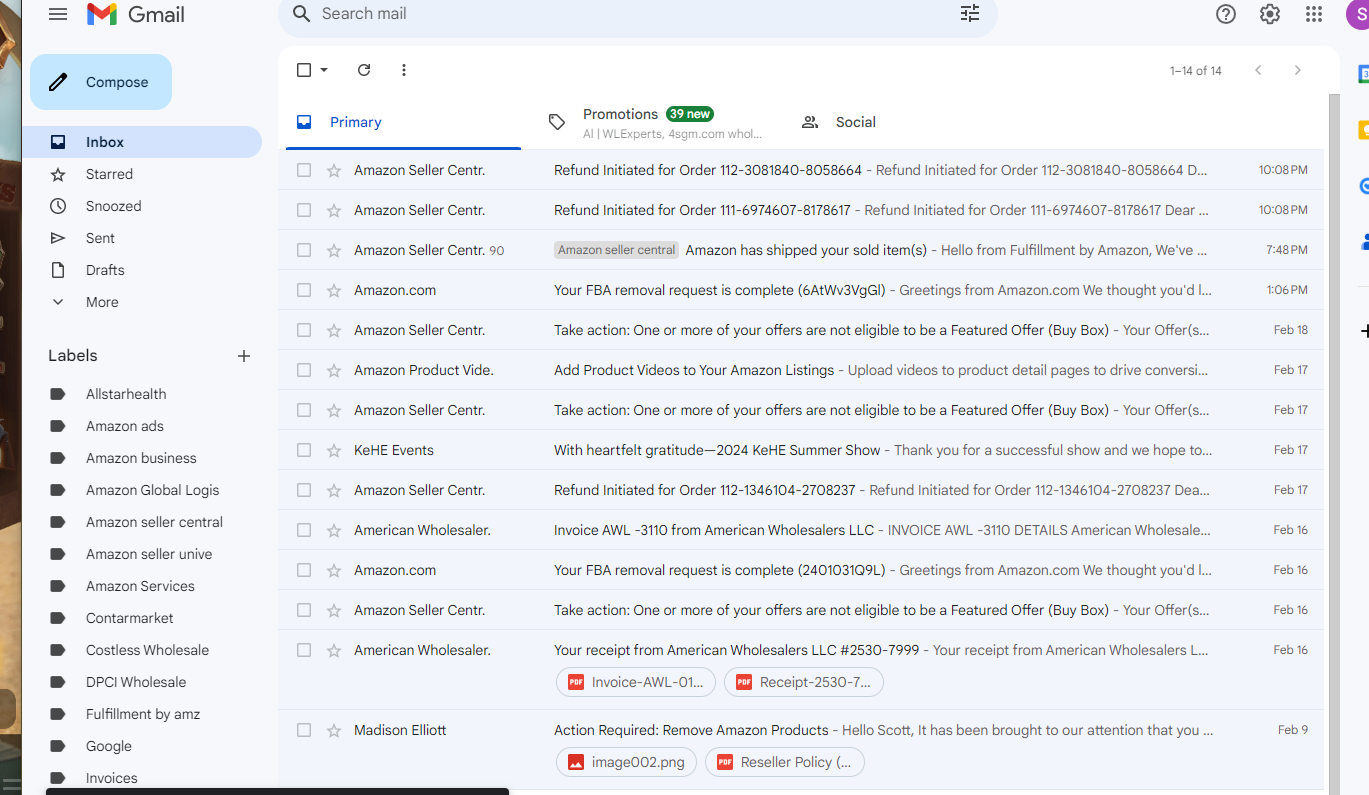Star the refund email for order 112-1346104-2708237

click(x=334, y=490)
